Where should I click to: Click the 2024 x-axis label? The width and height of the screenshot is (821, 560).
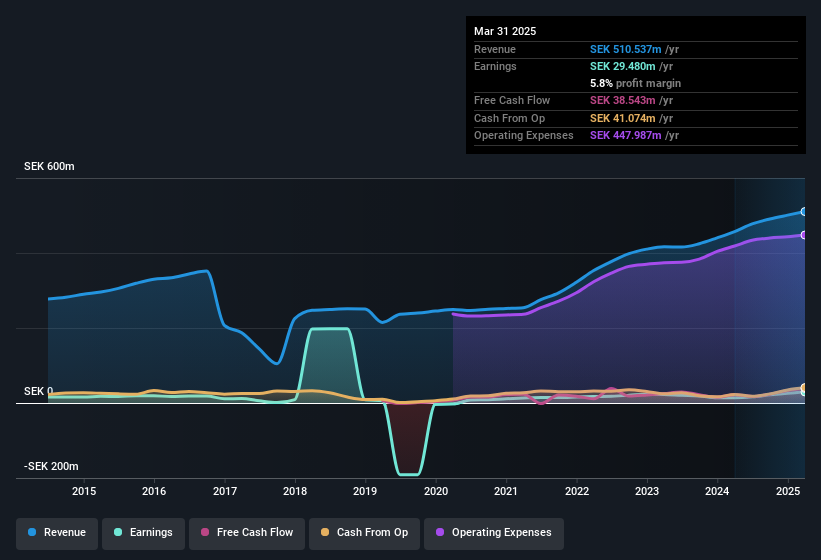click(x=717, y=491)
